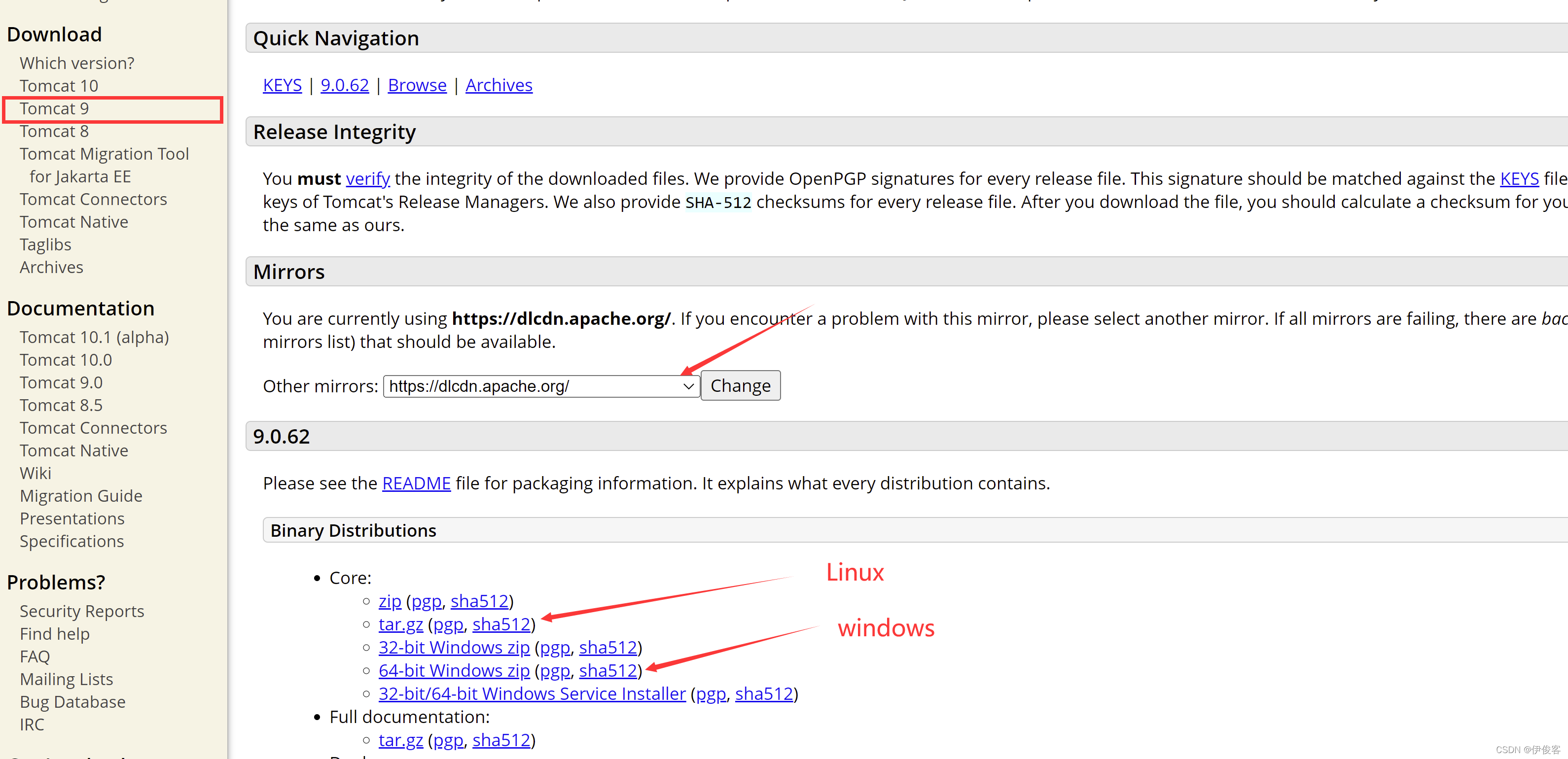1568x759 pixels.
Task: Select Tomcat 8 in Download sidebar
Action: pyautogui.click(x=54, y=132)
